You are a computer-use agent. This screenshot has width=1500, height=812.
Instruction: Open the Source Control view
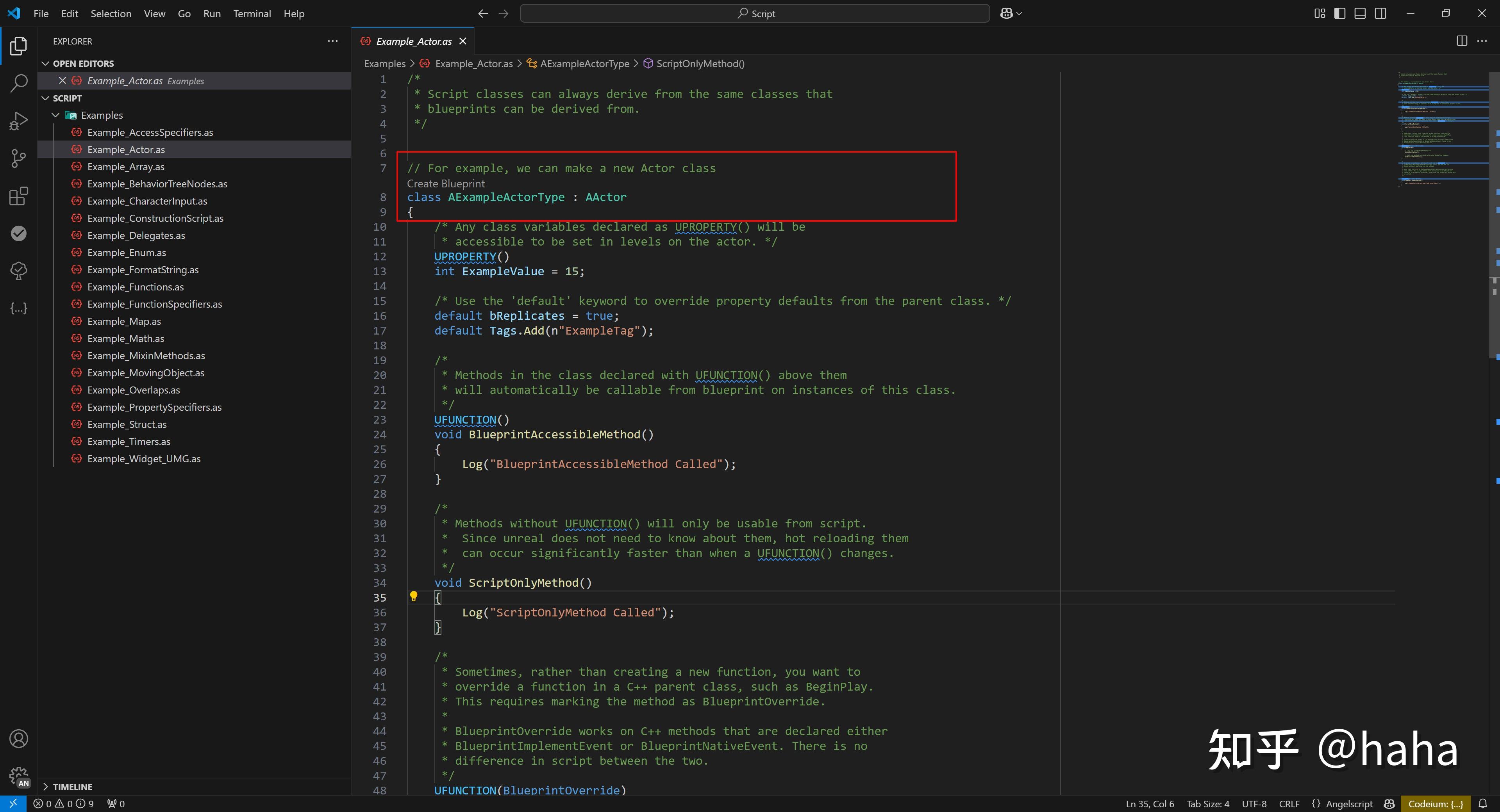19,158
